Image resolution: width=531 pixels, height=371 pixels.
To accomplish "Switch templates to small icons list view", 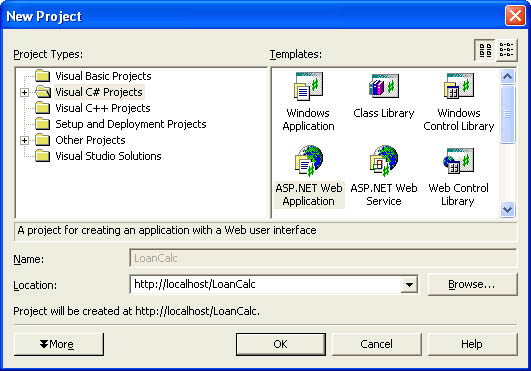I will click(507, 50).
